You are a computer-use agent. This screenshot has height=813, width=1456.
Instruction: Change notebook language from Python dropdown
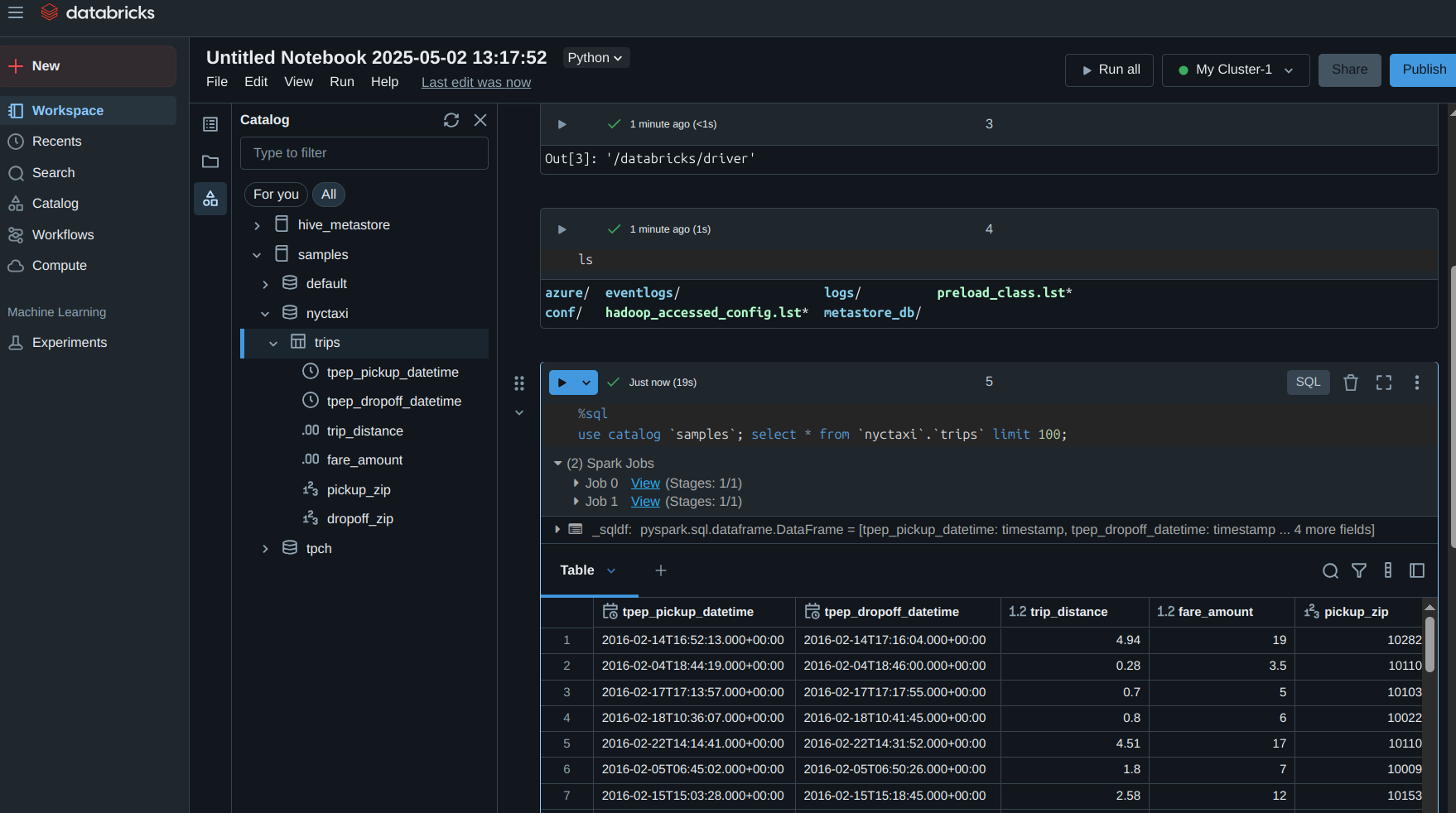tap(595, 58)
